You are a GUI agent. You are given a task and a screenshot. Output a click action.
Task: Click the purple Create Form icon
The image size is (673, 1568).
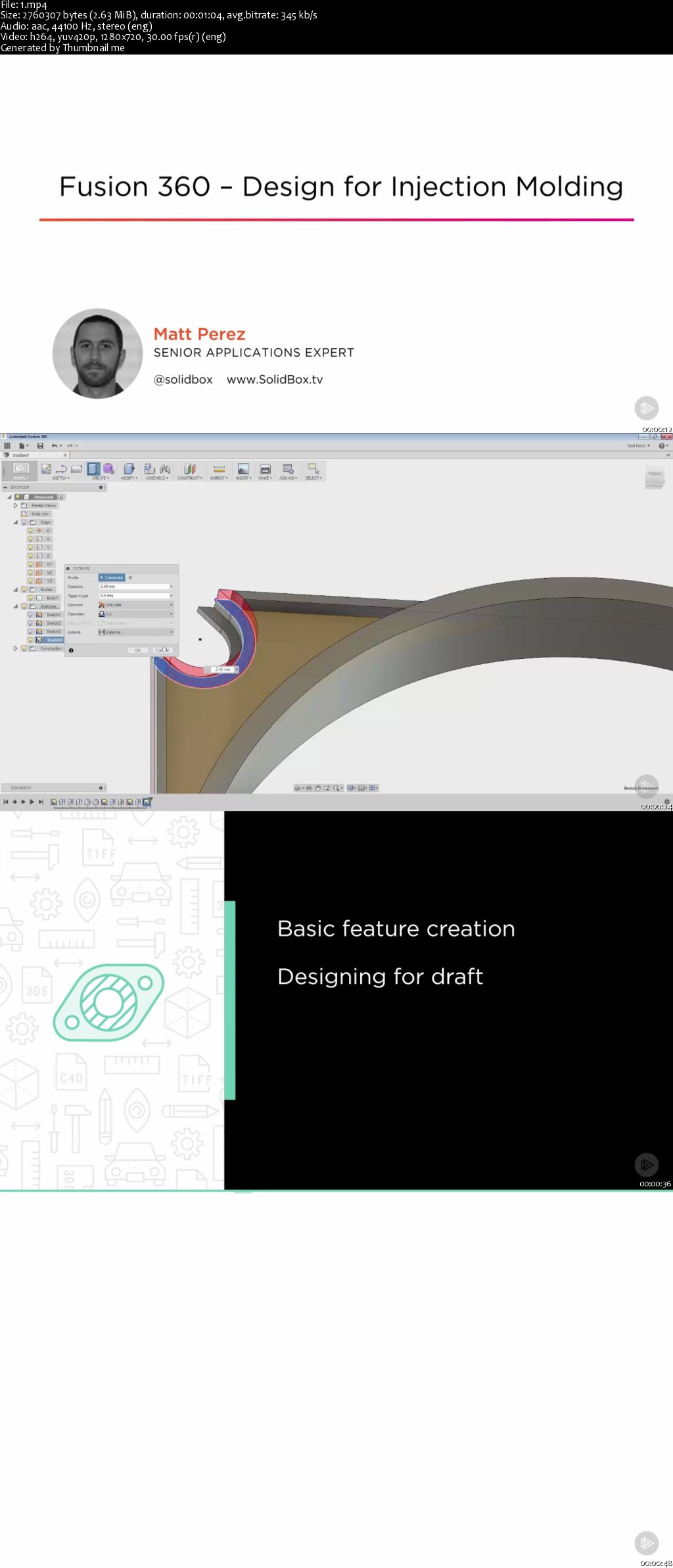(108, 468)
